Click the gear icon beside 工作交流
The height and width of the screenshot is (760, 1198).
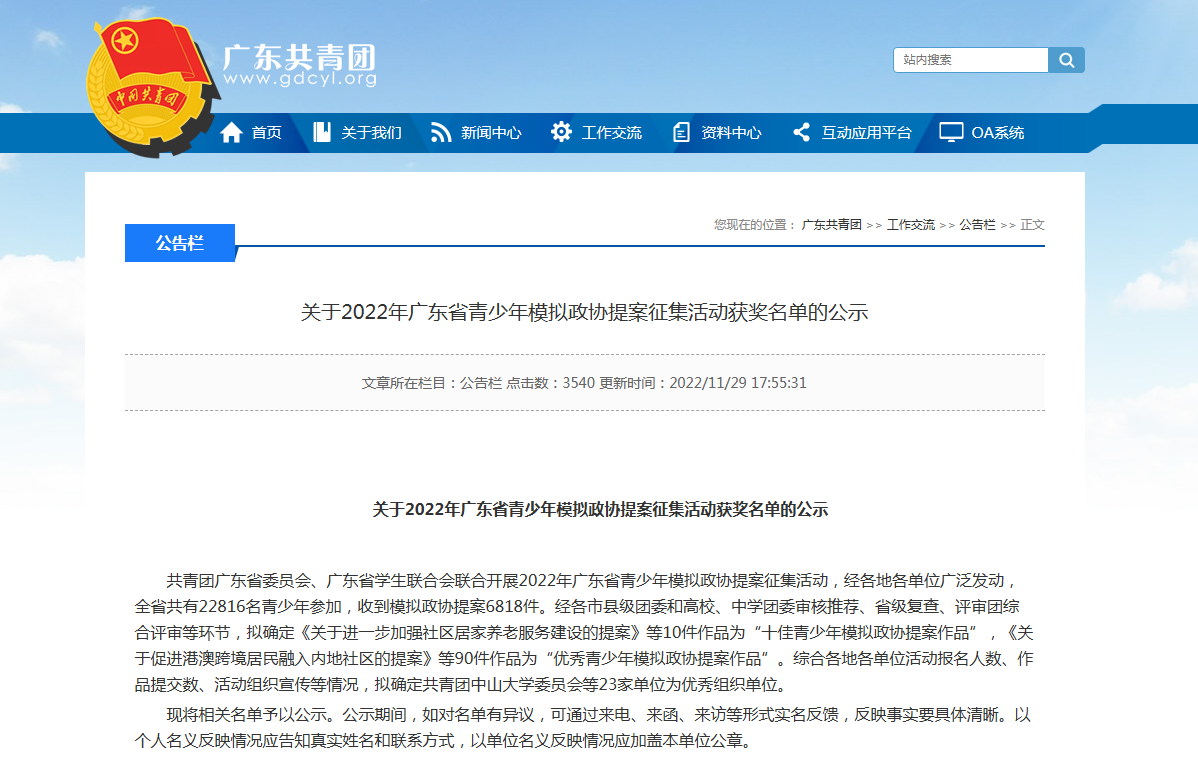click(561, 132)
